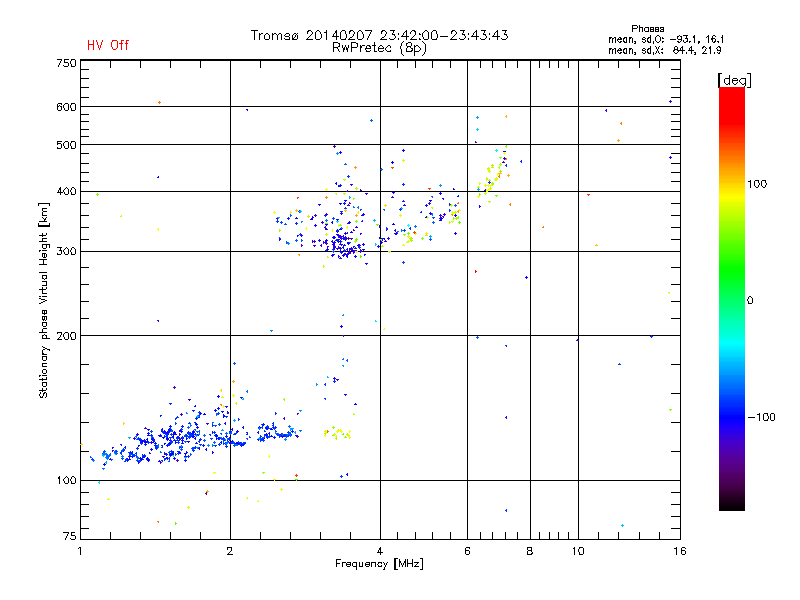Image resolution: width=800 pixels, height=600 pixels.
Task: Click the frequency axis "8" label
Action: click(530, 551)
